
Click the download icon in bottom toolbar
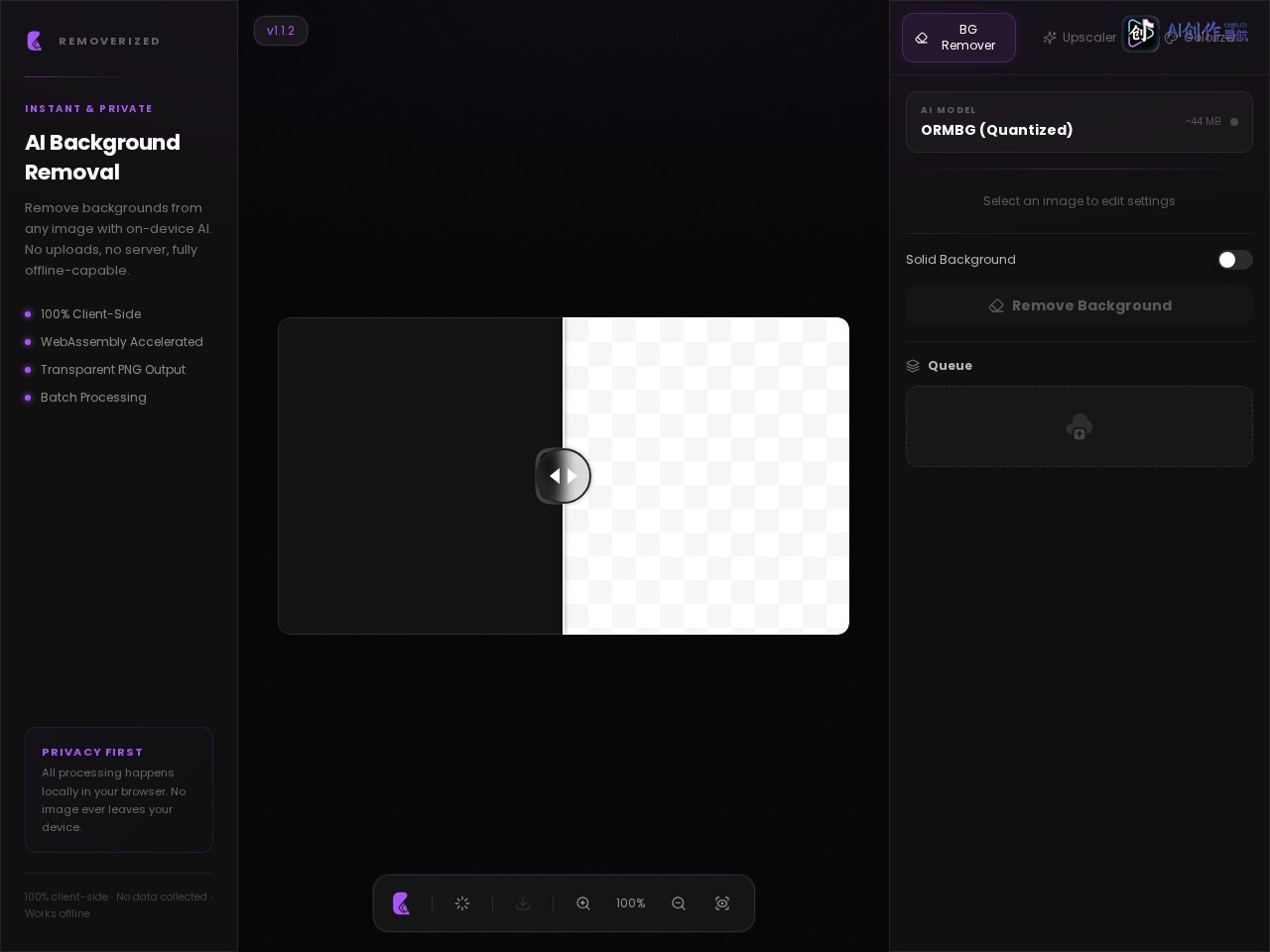click(523, 903)
